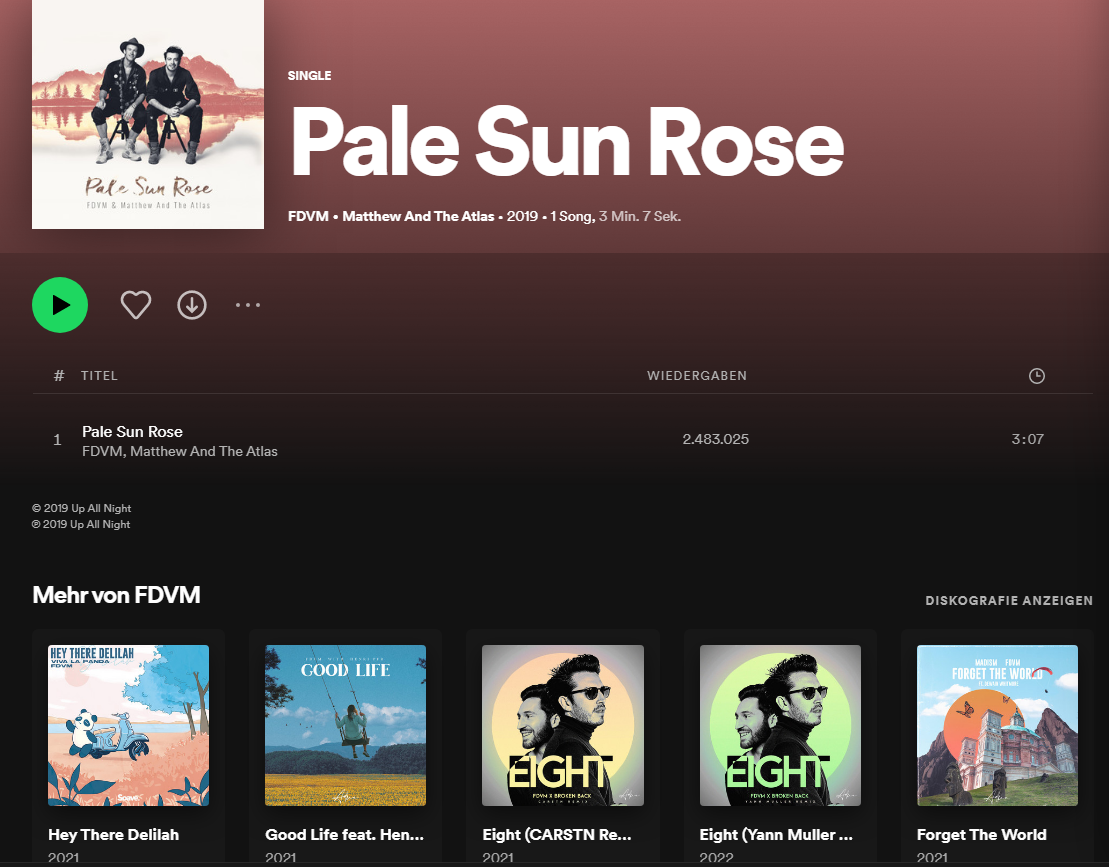Open Matthew And The Atlas under track

pos(204,451)
